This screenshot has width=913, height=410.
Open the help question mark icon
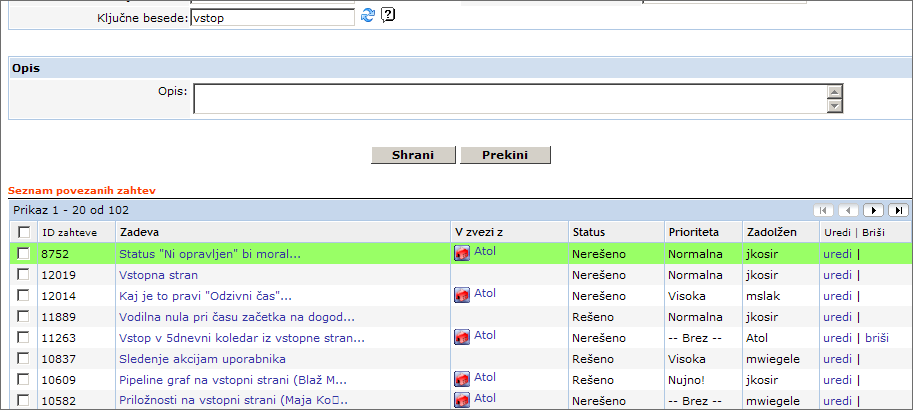click(388, 15)
